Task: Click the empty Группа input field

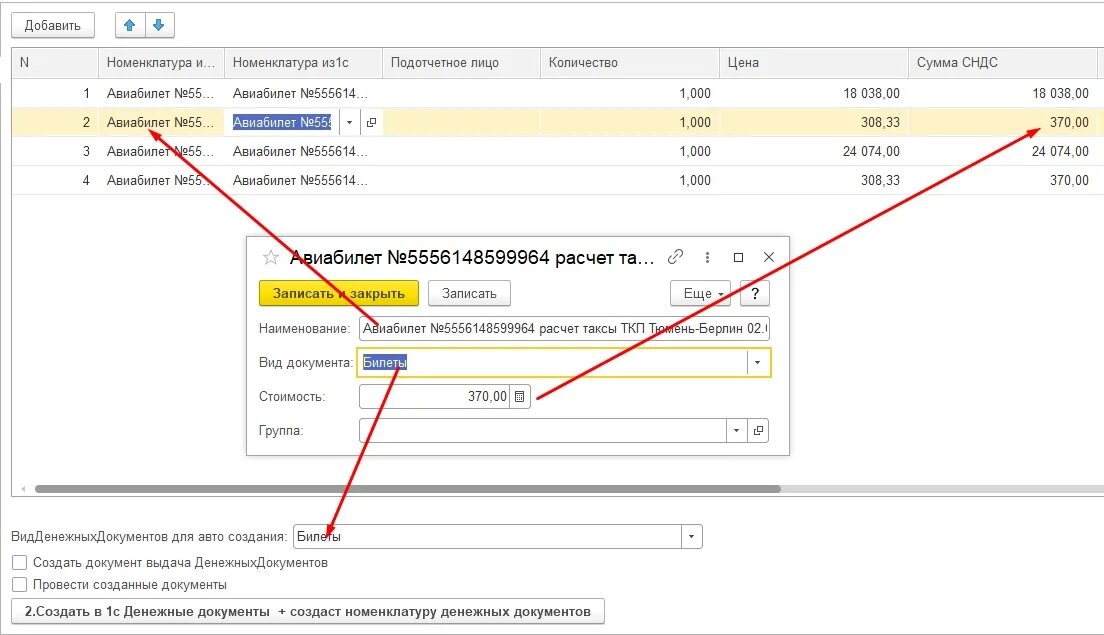Action: point(542,430)
